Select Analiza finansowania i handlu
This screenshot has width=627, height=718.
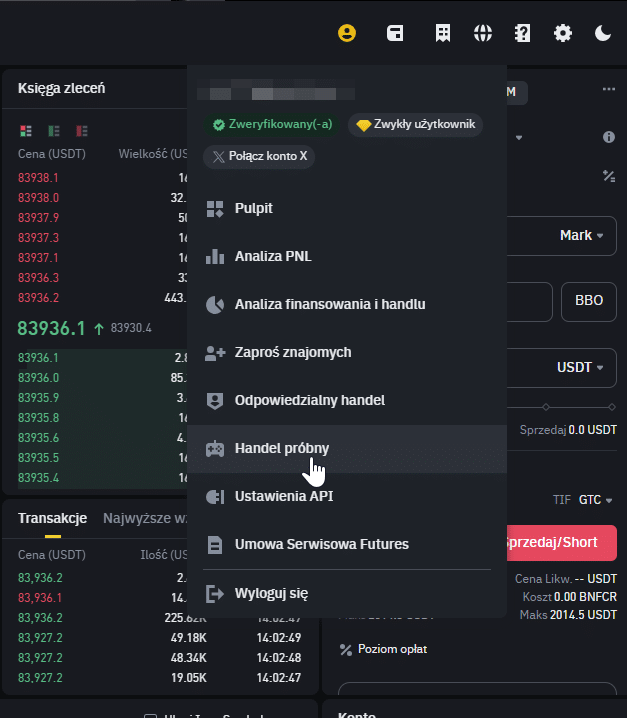click(347, 305)
